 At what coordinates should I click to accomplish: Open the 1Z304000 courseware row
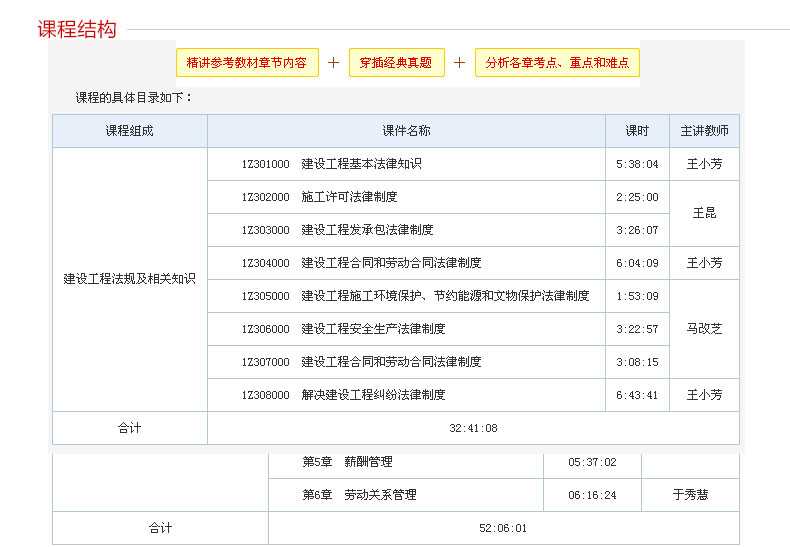click(x=391, y=263)
